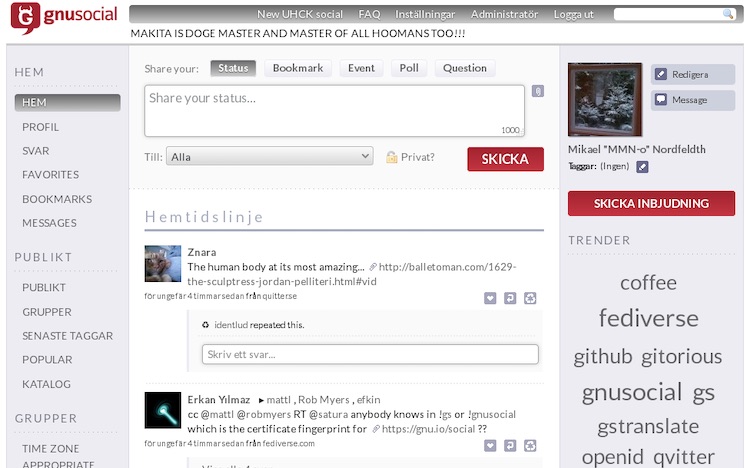Click the Message speech bubble icon
Viewport: 750px width, 468px height.
click(x=661, y=100)
